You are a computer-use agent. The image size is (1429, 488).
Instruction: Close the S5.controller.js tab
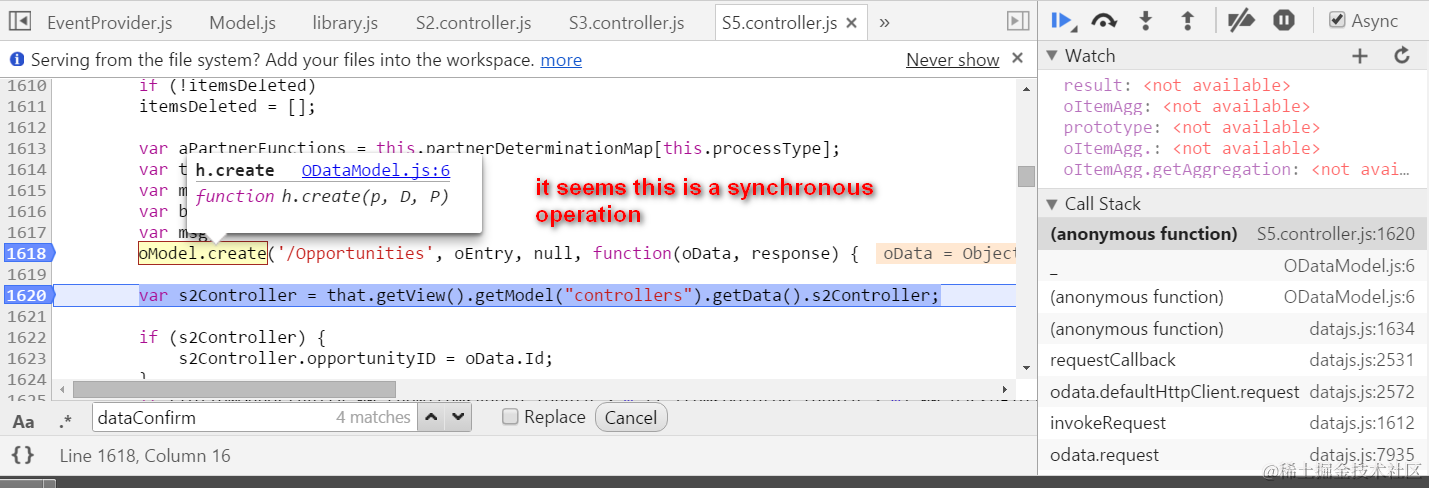851,23
